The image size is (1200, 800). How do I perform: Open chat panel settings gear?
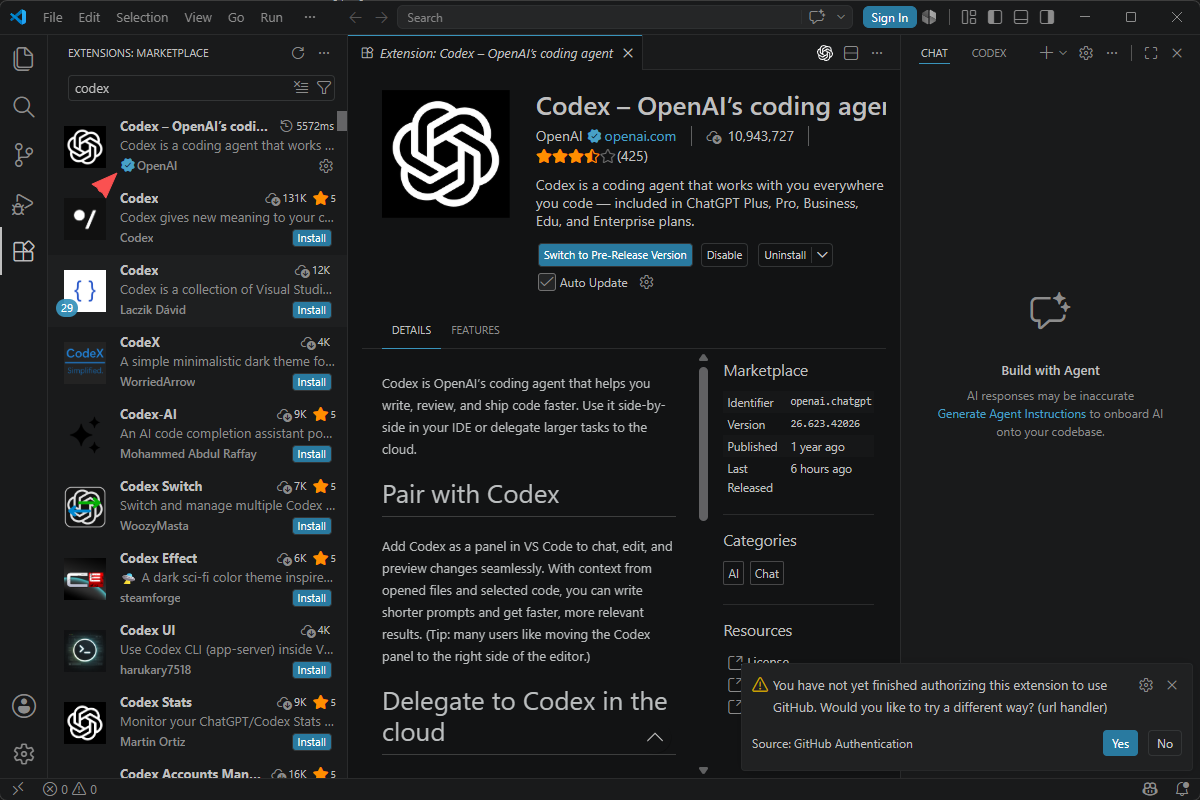[x=1086, y=53]
